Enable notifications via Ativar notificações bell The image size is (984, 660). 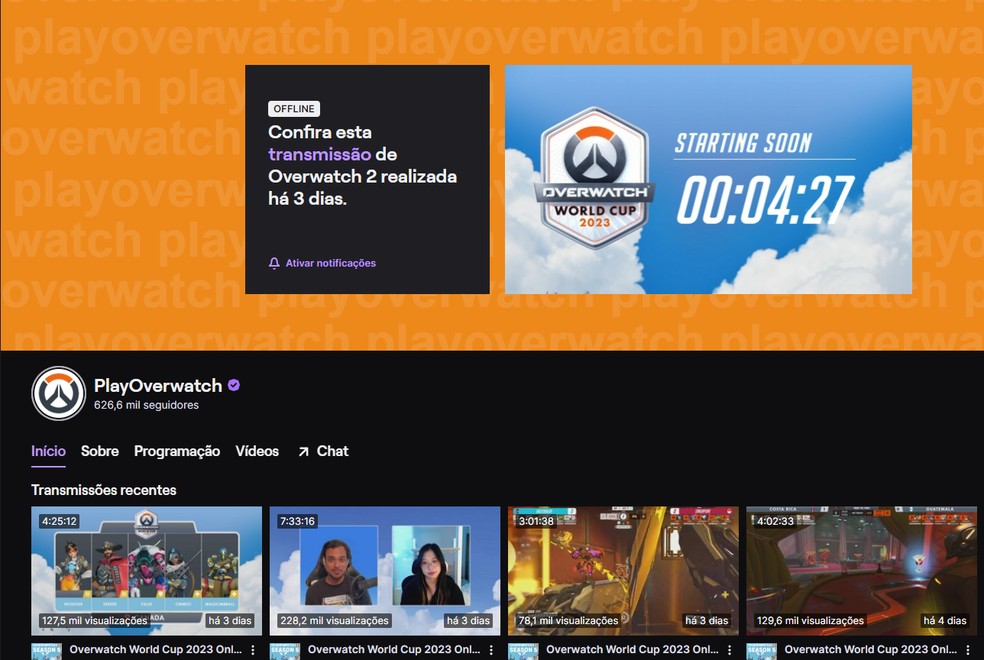pyautogui.click(x=320, y=263)
